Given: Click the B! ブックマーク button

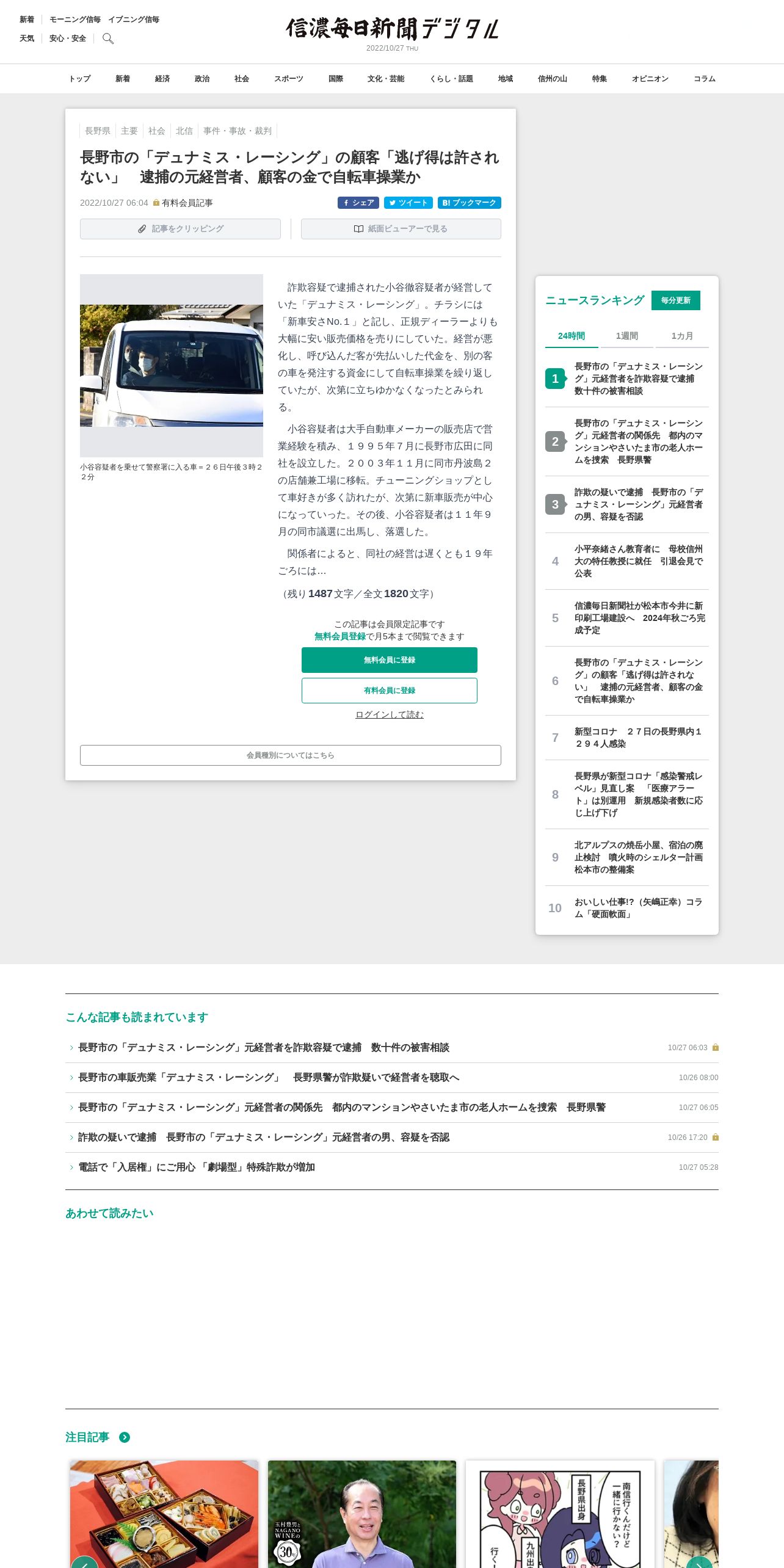Looking at the screenshot, I should [x=470, y=203].
